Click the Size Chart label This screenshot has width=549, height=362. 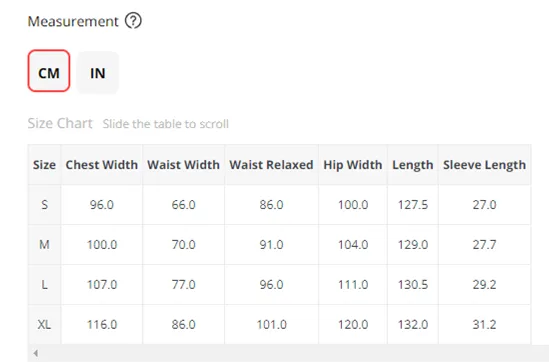60,123
